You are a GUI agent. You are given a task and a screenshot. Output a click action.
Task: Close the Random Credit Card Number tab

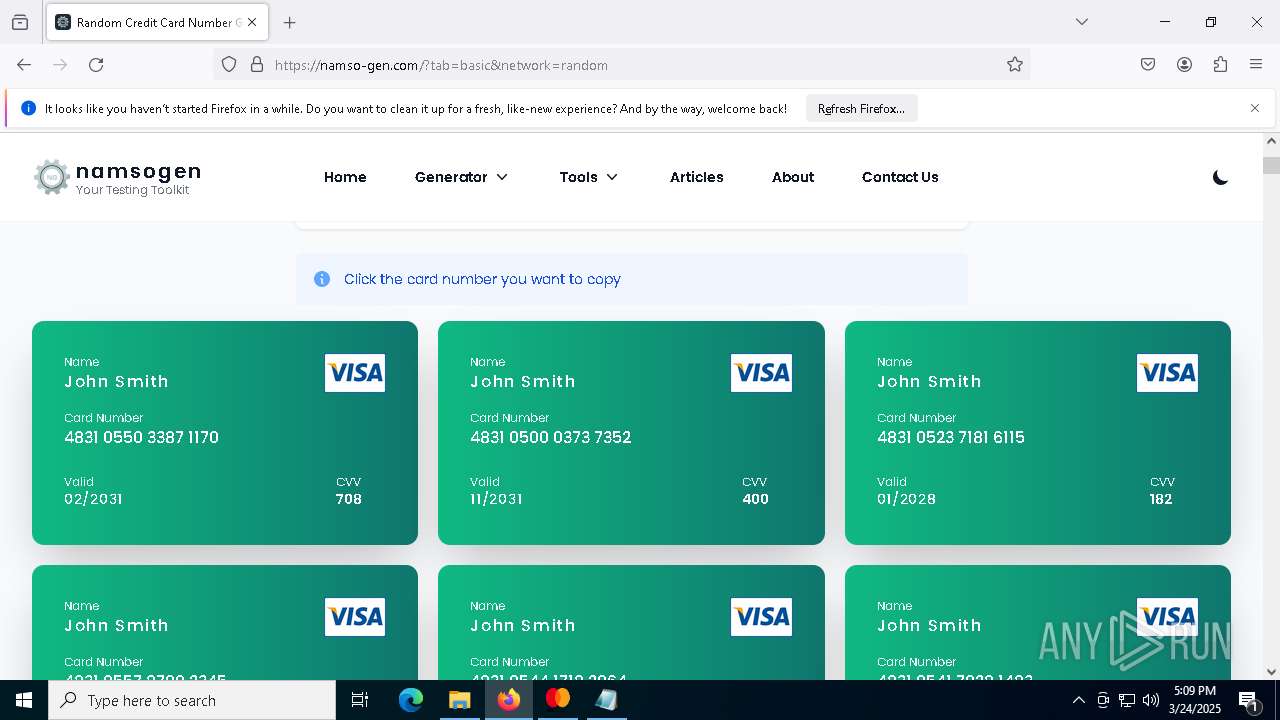(x=252, y=22)
